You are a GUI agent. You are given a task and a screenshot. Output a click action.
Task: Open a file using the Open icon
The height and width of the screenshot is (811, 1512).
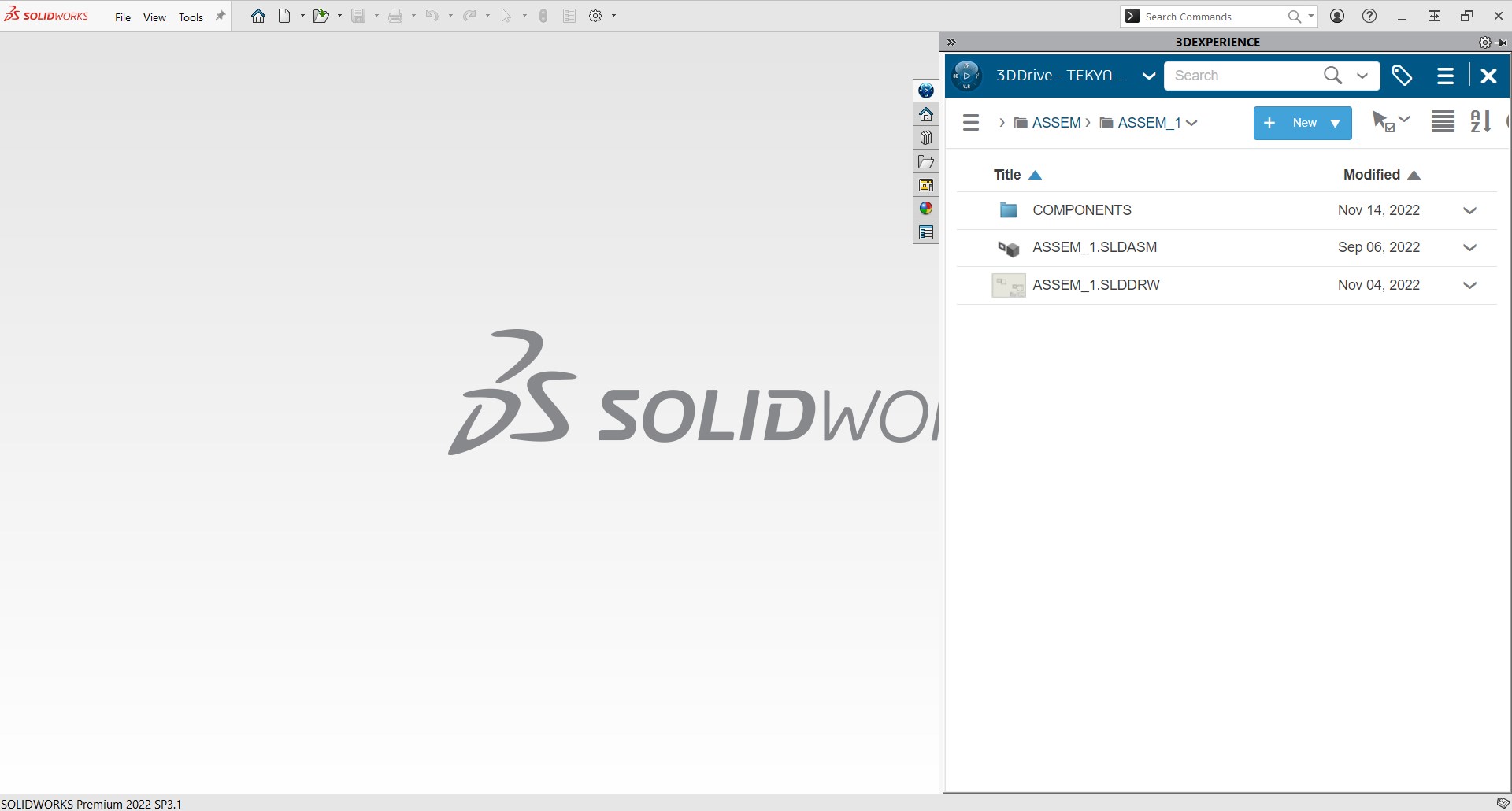[x=321, y=16]
